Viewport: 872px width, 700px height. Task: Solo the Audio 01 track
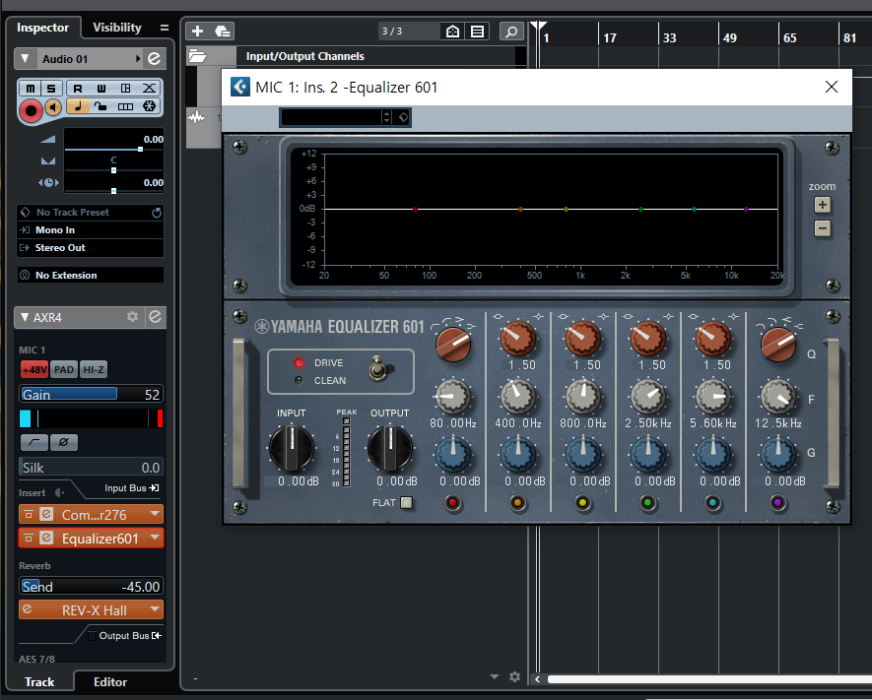[x=51, y=88]
